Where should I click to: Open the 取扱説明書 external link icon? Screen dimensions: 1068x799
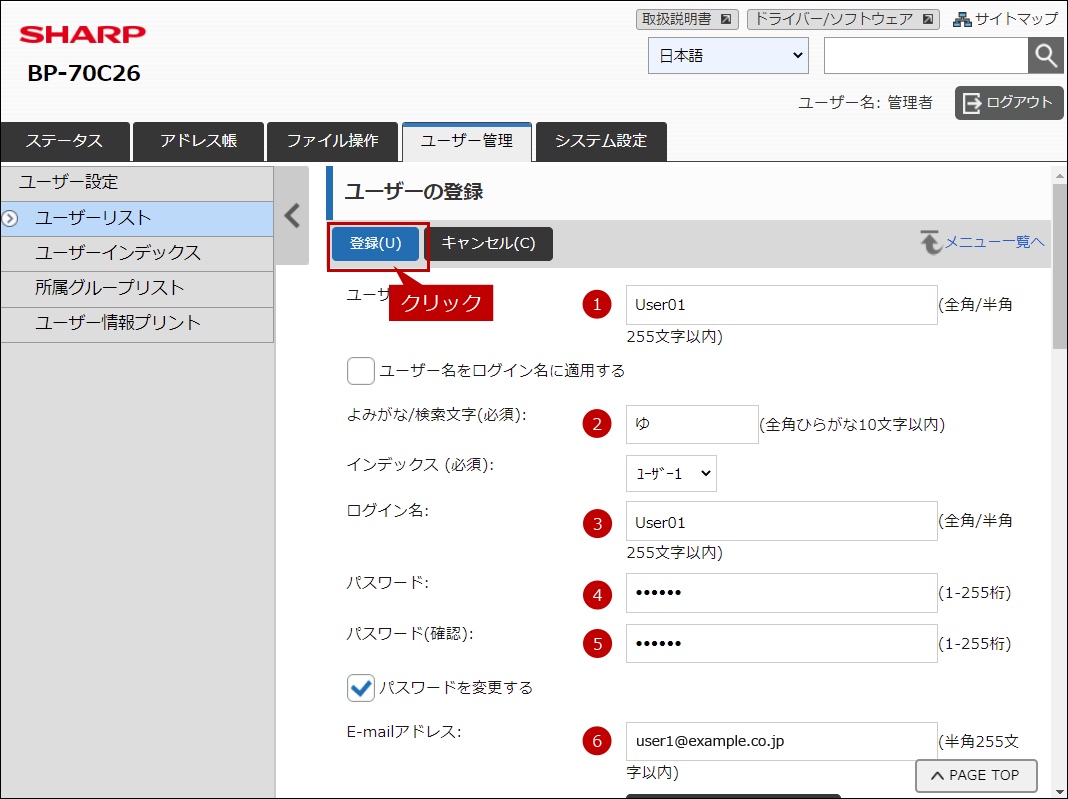(x=725, y=20)
